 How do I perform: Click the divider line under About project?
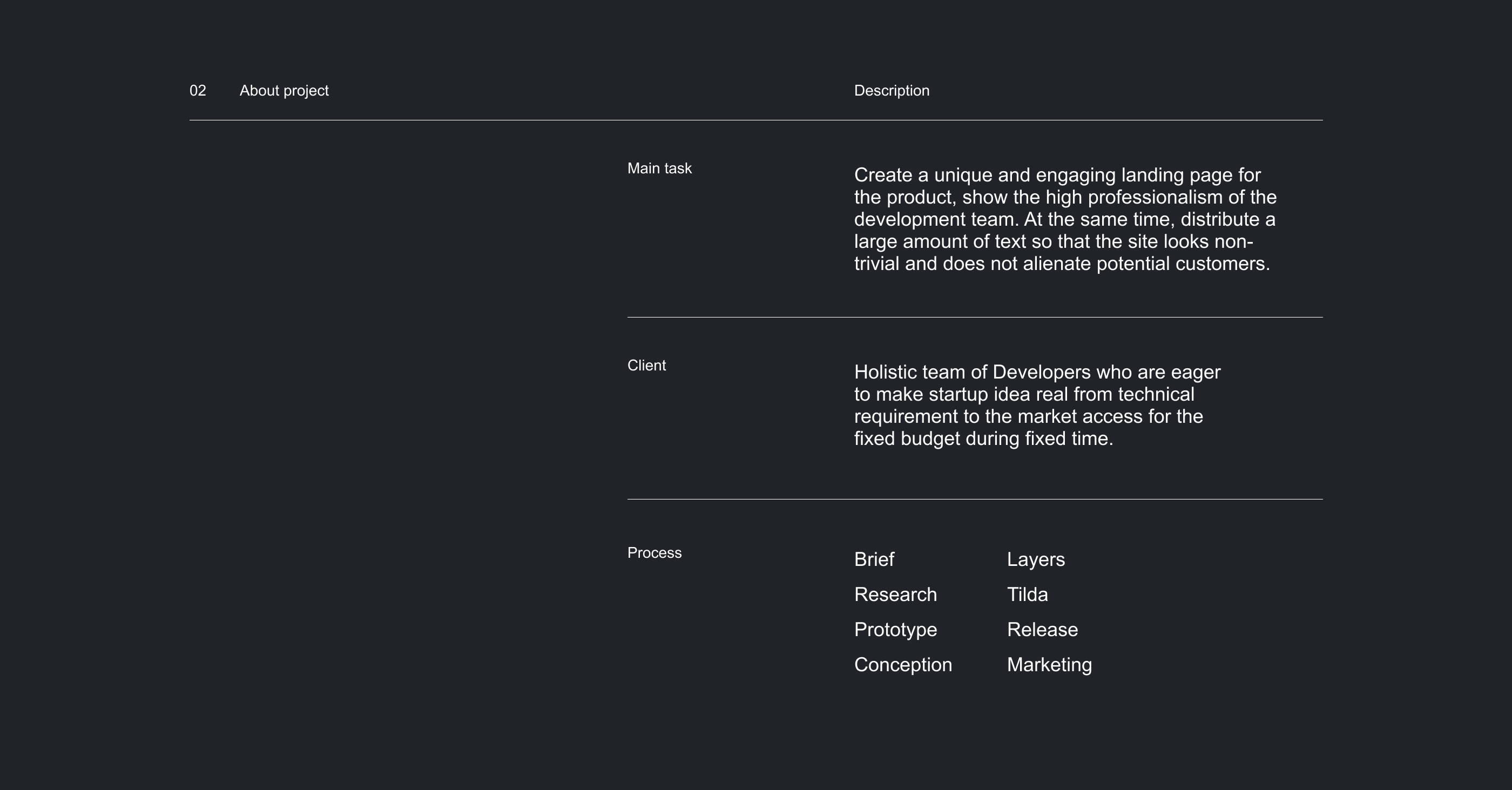click(756, 120)
